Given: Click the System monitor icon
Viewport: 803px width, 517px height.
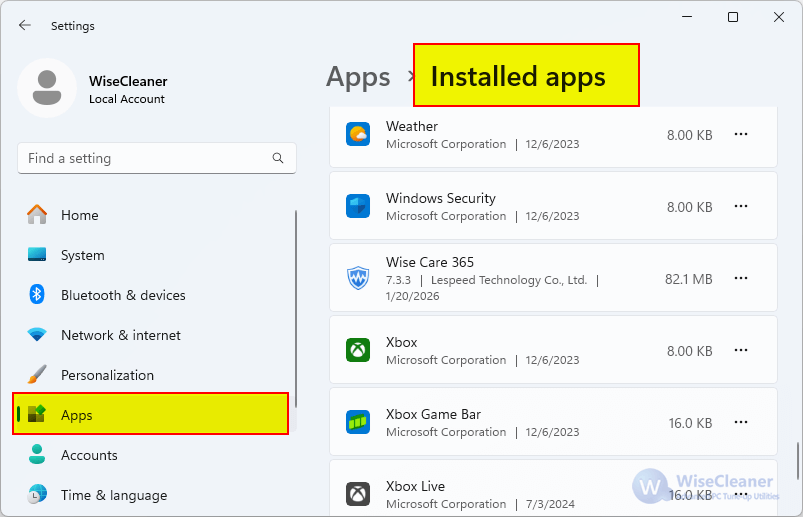Looking at the screenshot, I should pyautogui.click(x=37, y=254).
